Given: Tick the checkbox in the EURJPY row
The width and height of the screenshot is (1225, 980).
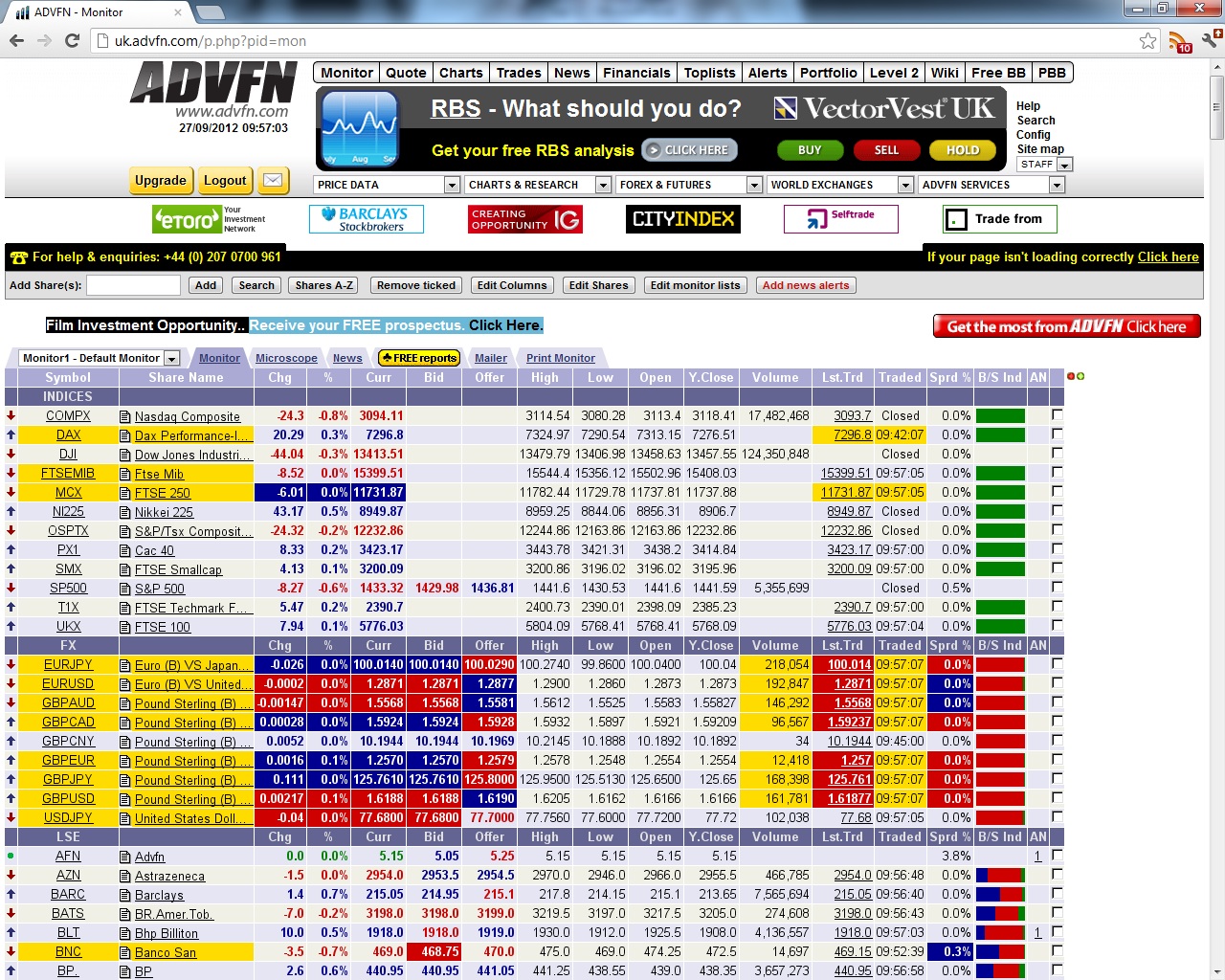Looking at the screenshot, I should pyautogui.click(x=1058, y=664).
